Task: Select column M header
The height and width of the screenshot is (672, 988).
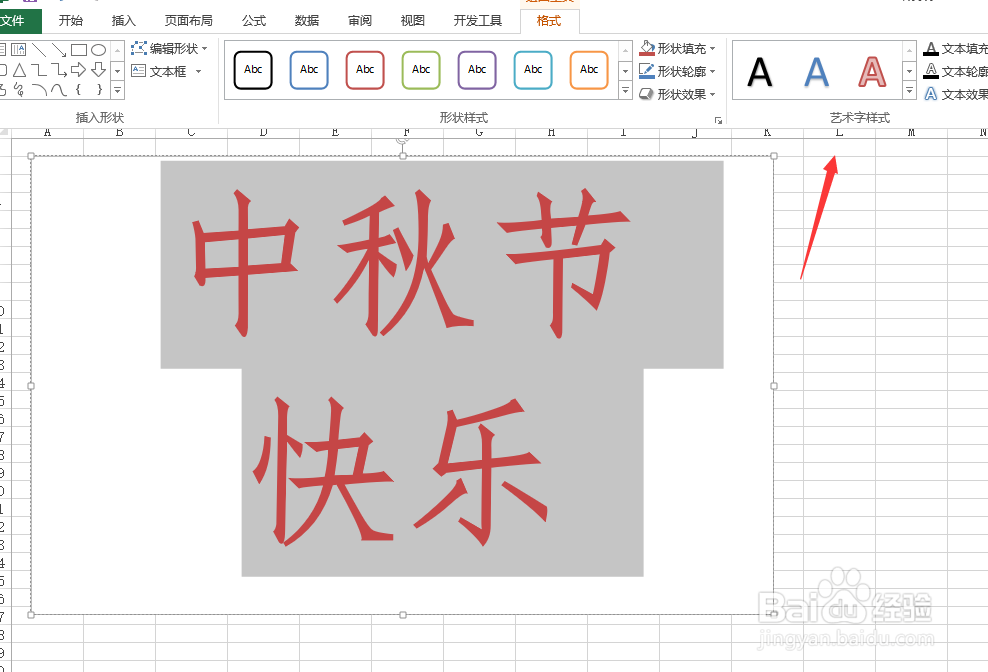Action: (x=911, y=132)
